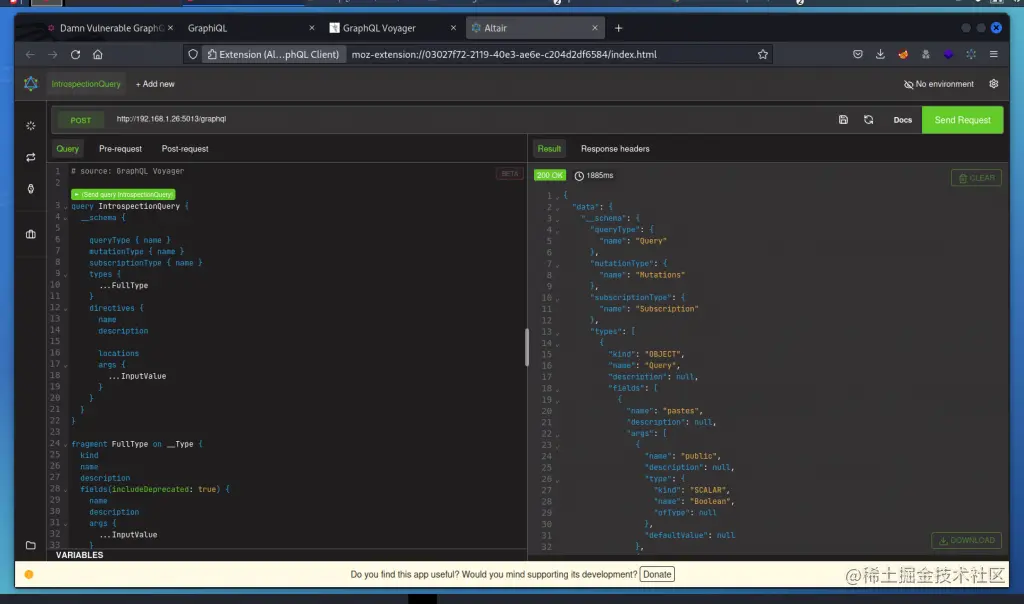This screenshot has height=604, width=1024.
Task: Open collections folder icon in sidebar
Action: [x=31, y=545]
